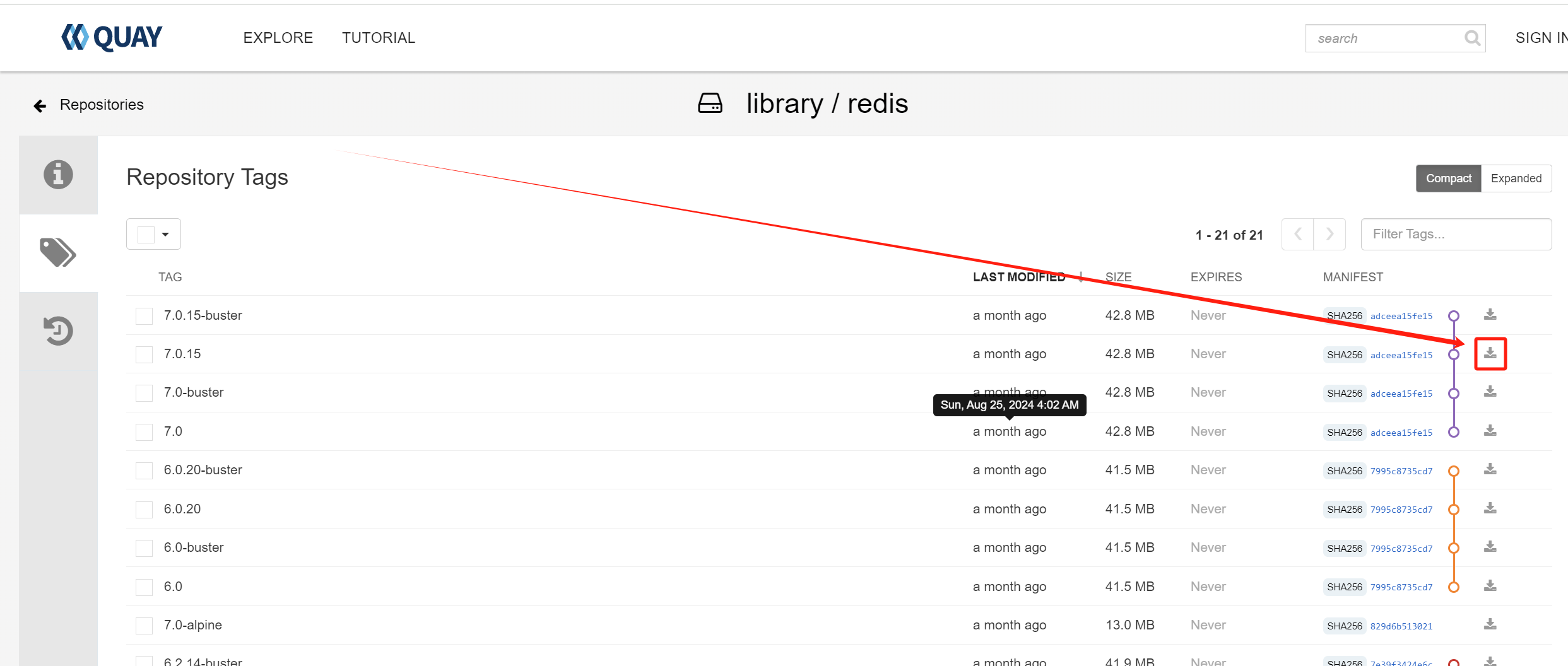The image size is (1568, 666).
Task: Go to the previous page of tags
Action: (1298, 234)
